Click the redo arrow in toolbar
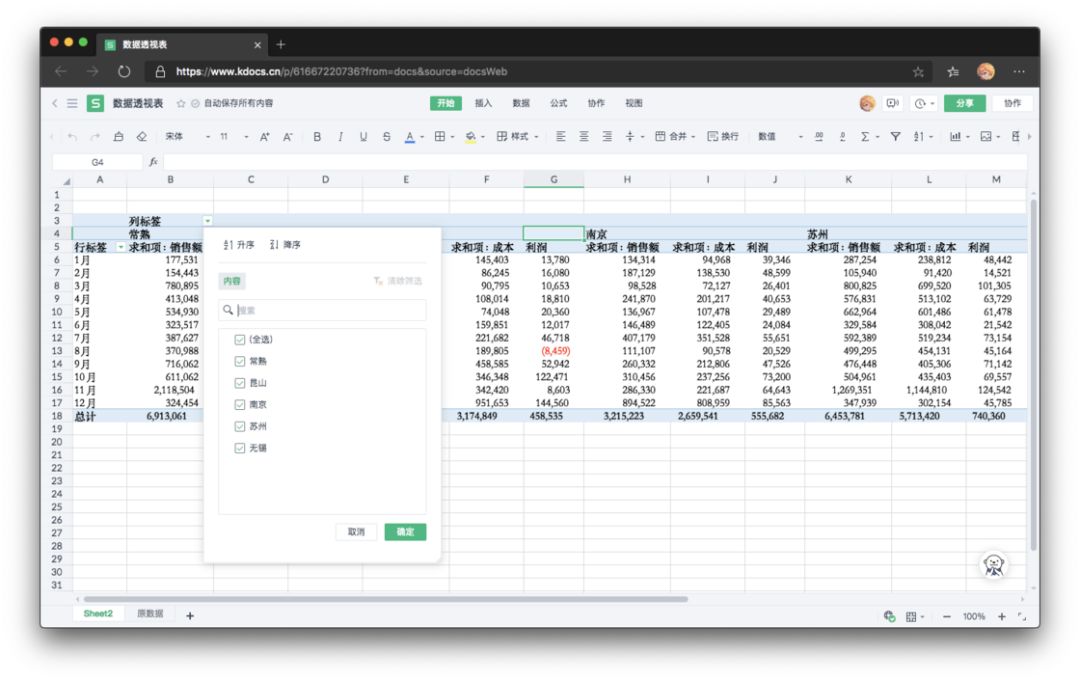The height and width of the screenshot is (681, 1080). (95, 137)
